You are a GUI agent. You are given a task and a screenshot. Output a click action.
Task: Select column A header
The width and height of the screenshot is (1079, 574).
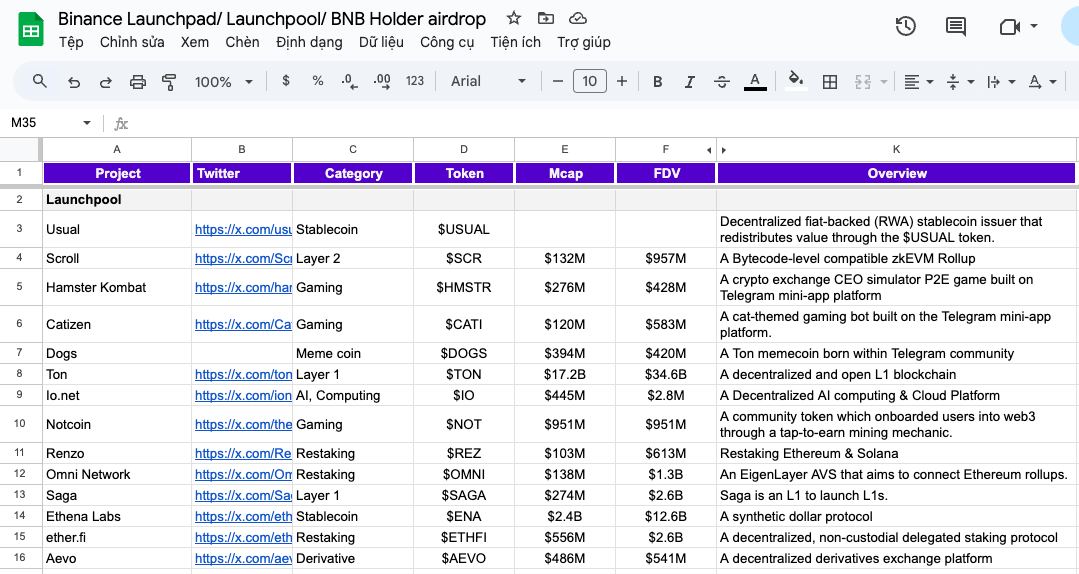(117, 149)
